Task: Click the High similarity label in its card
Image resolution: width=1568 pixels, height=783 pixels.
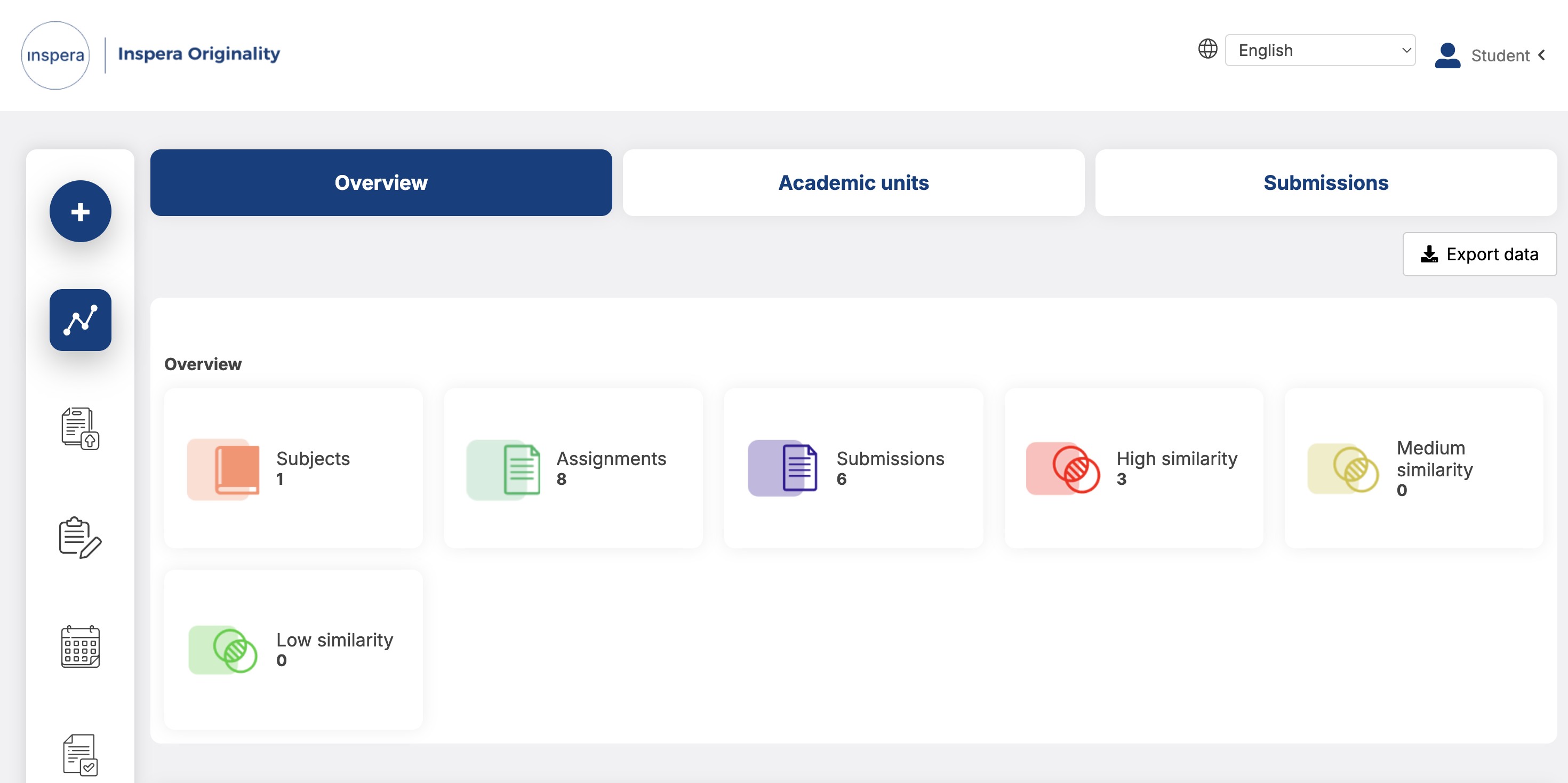Action: pyautogui.click(x=1177, y=459)
